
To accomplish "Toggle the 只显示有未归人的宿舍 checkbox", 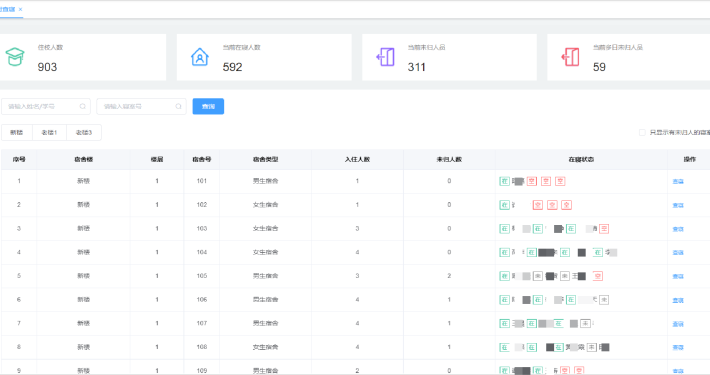I will coord(642,132).
